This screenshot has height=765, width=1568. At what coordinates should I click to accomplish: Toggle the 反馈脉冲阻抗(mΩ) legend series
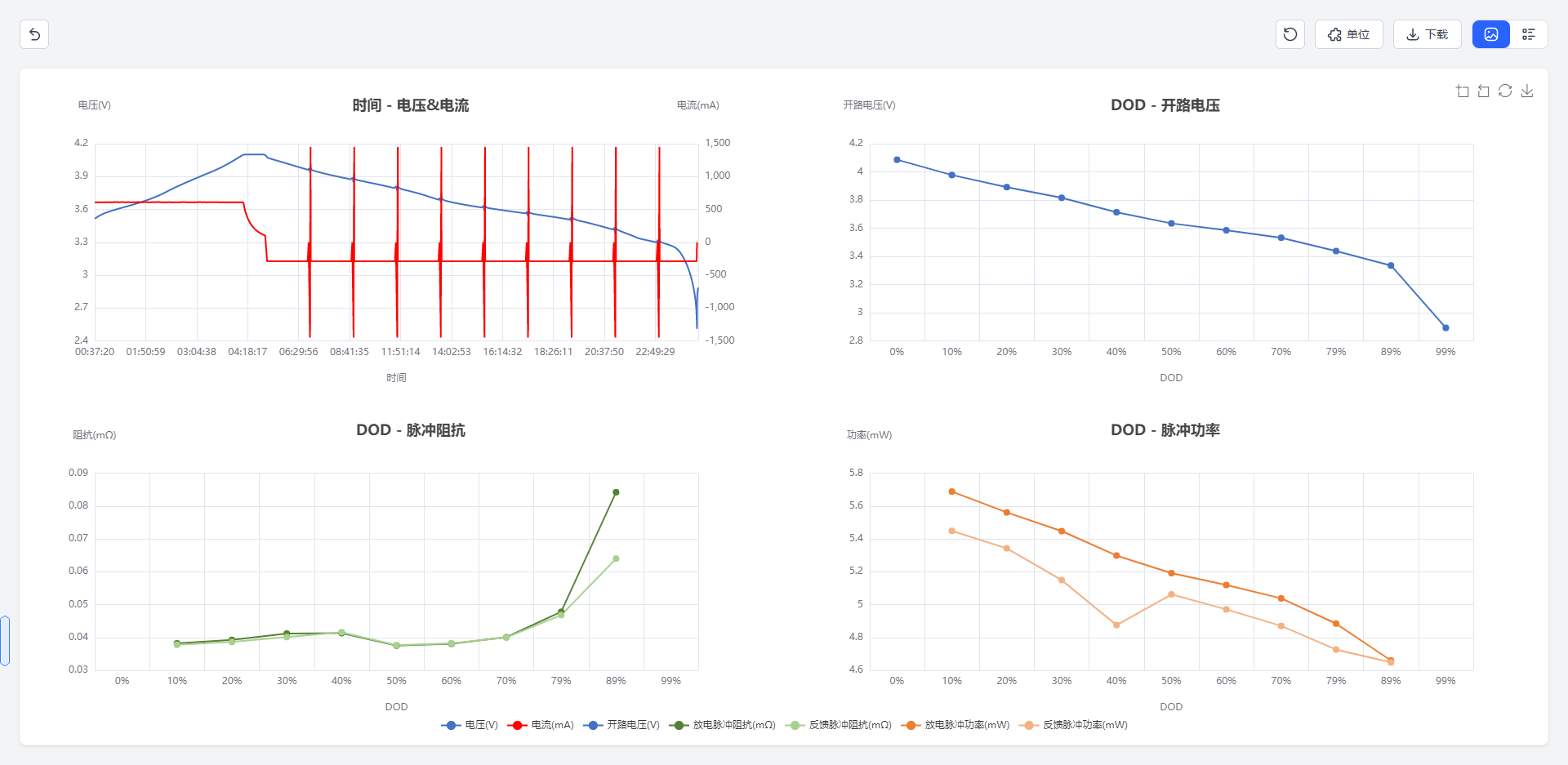pos(839,725)
